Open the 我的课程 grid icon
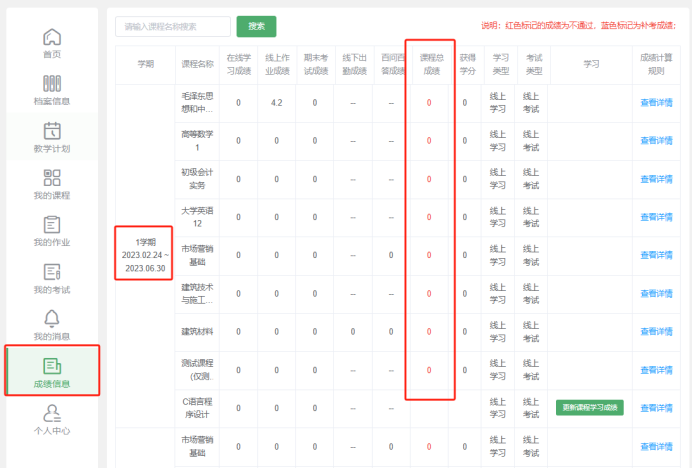The width and height of the screenshot is (692, 469). click(x=52, y=178)
